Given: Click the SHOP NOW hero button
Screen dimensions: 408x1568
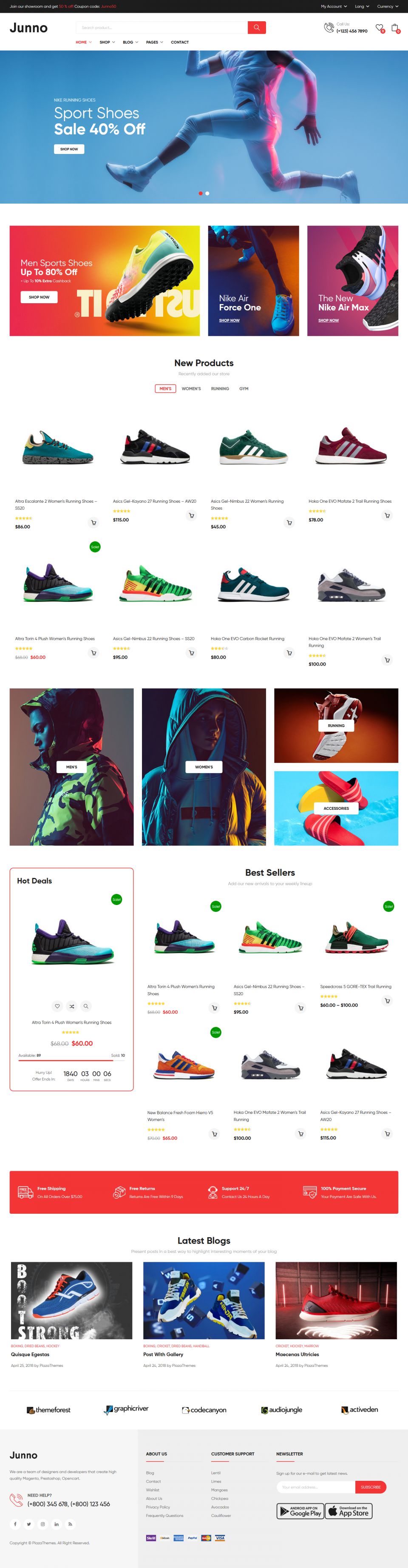Looking at the screenshot, I should [69, 148].
